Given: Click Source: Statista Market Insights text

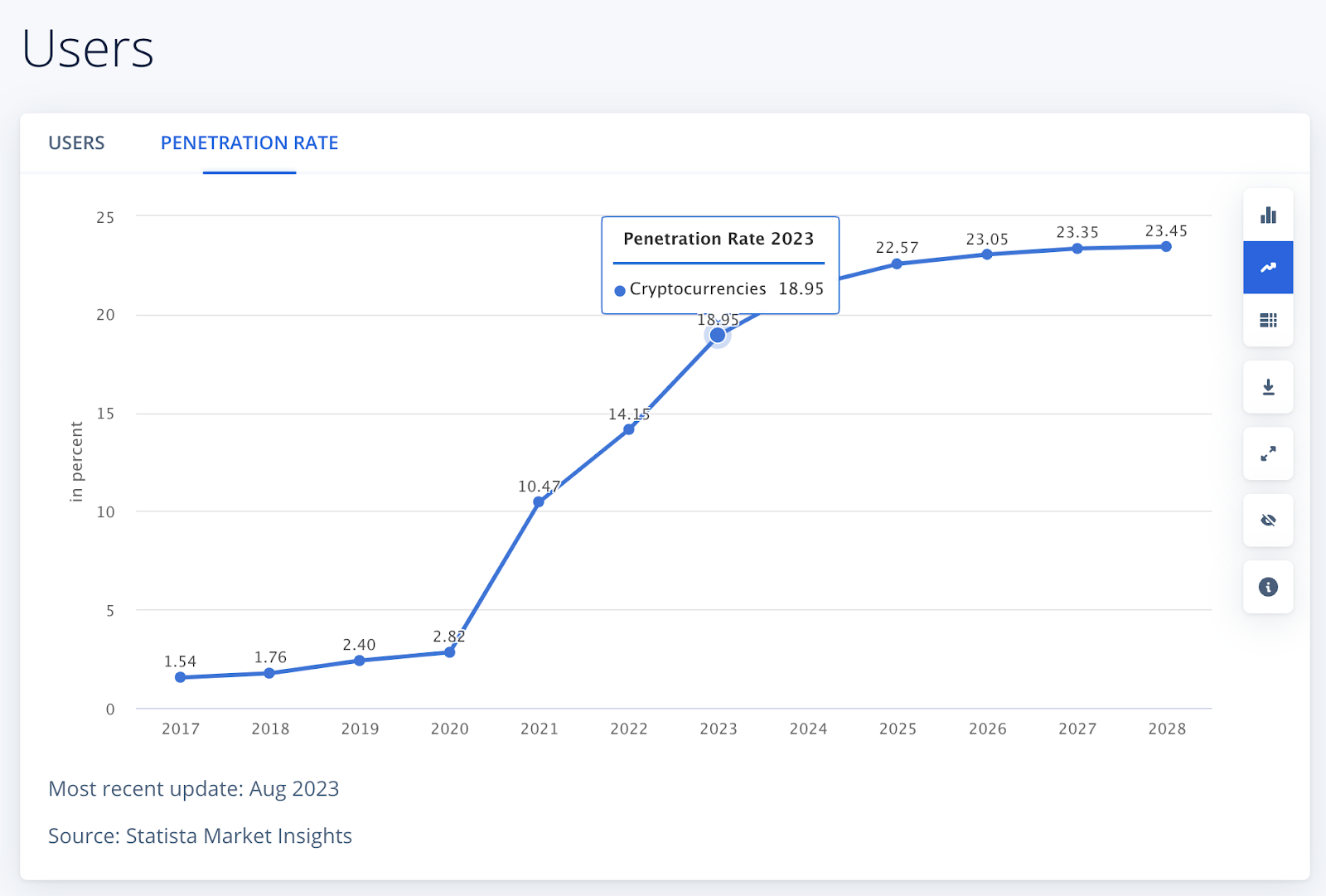Looking at the screenshot, I should click(x=200, y=835).
